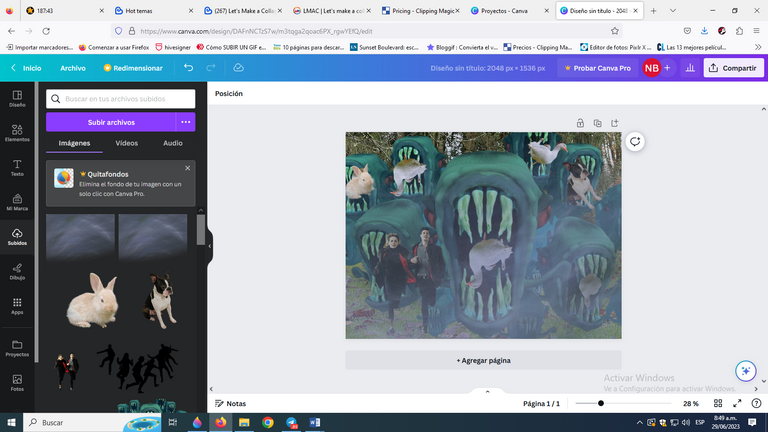768x432 pixels.
Task: Select the Boston terrier dog thumbnail
Action: point(160,300)
